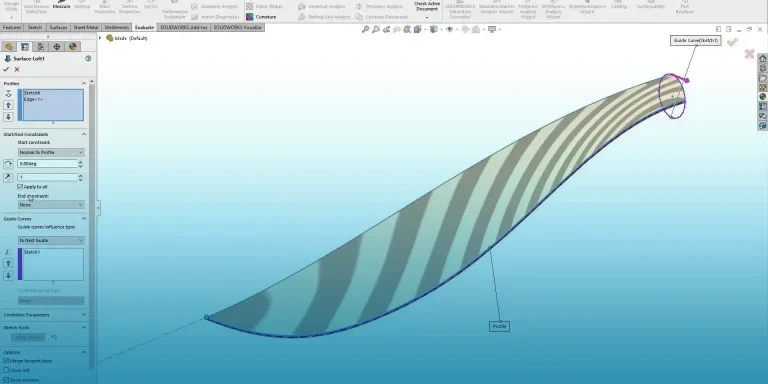The image size is (768, 384).
Task: Click the Check Active Document button
Action: click(x=427, y=6)
